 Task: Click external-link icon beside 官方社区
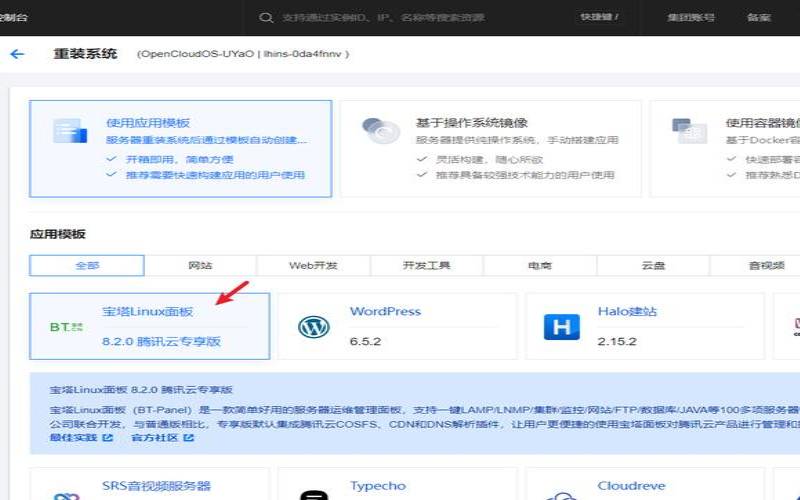pyautogui.click(x=189, y=438)
